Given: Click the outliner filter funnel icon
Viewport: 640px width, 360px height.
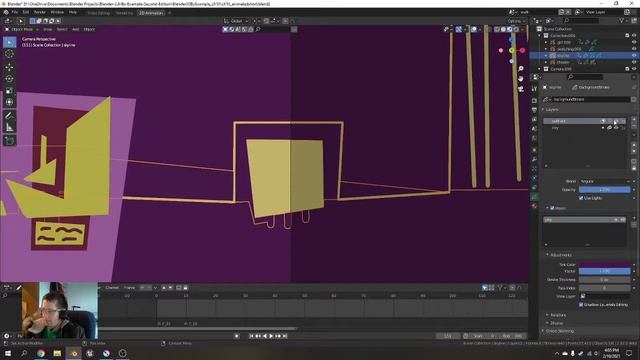Looking at the screenshot, I should [x=622, y=20].
